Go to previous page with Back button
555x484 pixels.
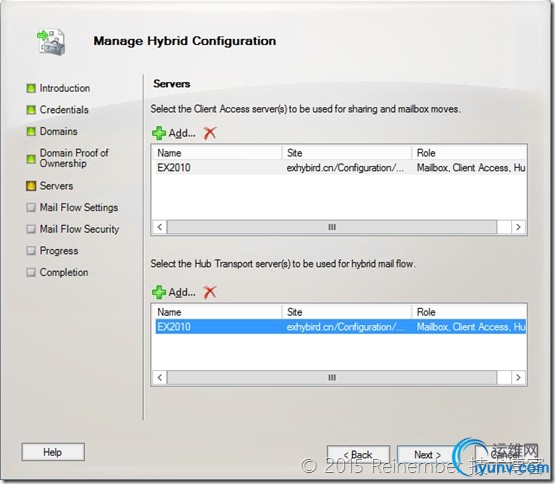(x=358, y=455)
